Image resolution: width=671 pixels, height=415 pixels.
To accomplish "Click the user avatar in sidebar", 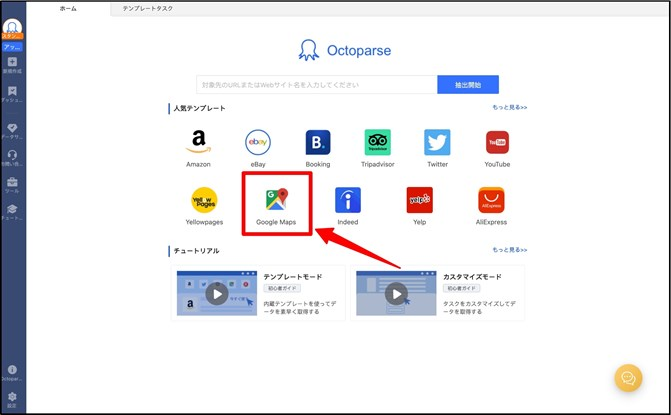I will [12, 27].
